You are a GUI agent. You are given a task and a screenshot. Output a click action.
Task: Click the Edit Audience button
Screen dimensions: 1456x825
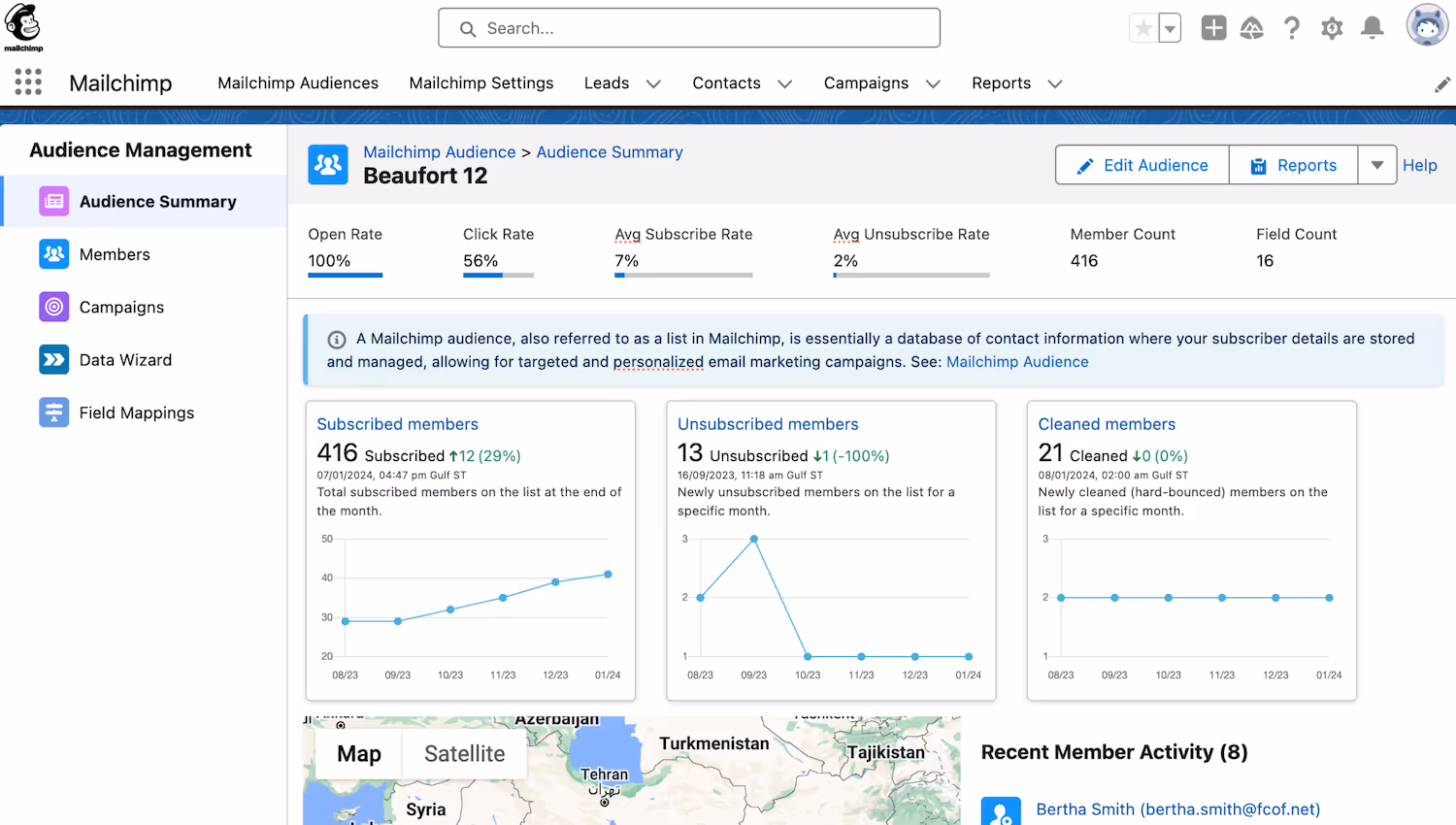coord(1142,165)
